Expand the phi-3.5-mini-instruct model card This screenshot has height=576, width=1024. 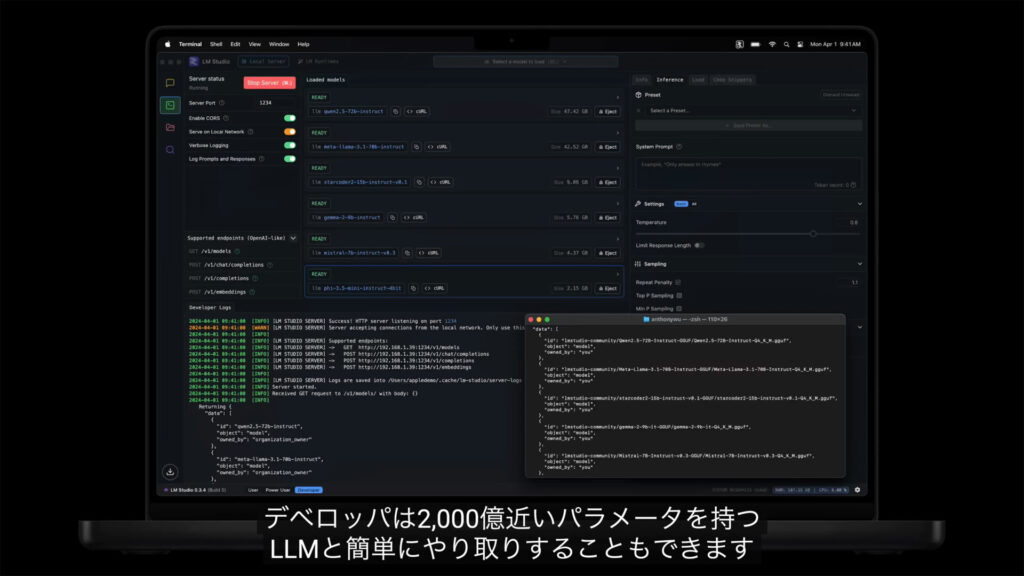[617, 274]
